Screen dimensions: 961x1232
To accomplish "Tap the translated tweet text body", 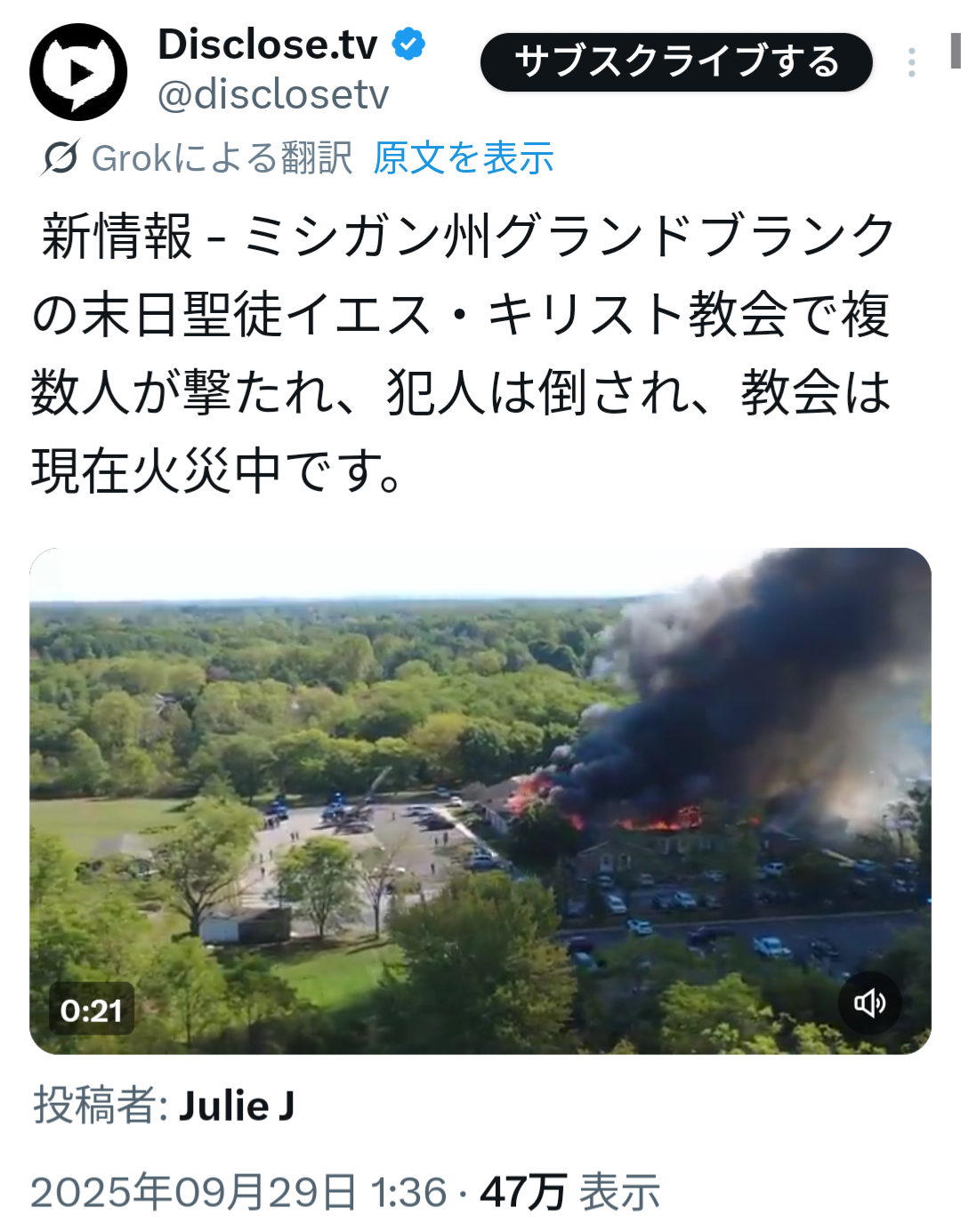I will coord(463,353).
